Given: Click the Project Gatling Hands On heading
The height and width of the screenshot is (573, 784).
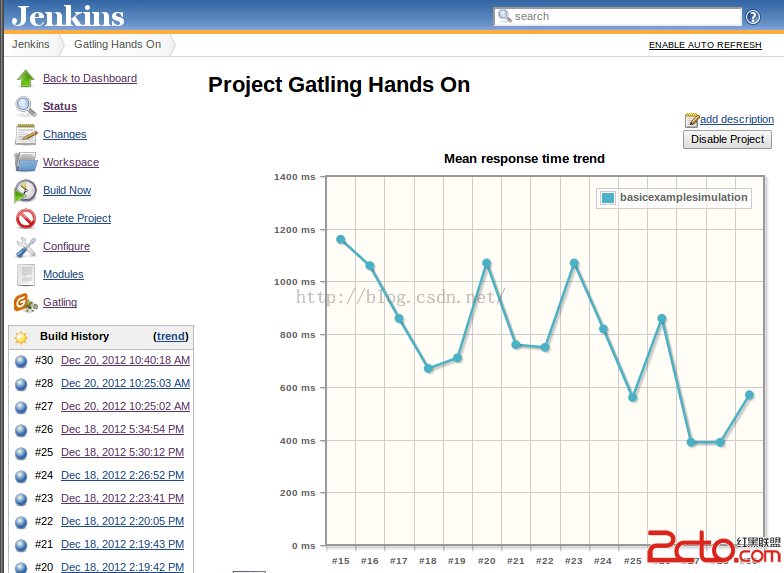Looking at the screenshot, I should click(x=339, y=85).
